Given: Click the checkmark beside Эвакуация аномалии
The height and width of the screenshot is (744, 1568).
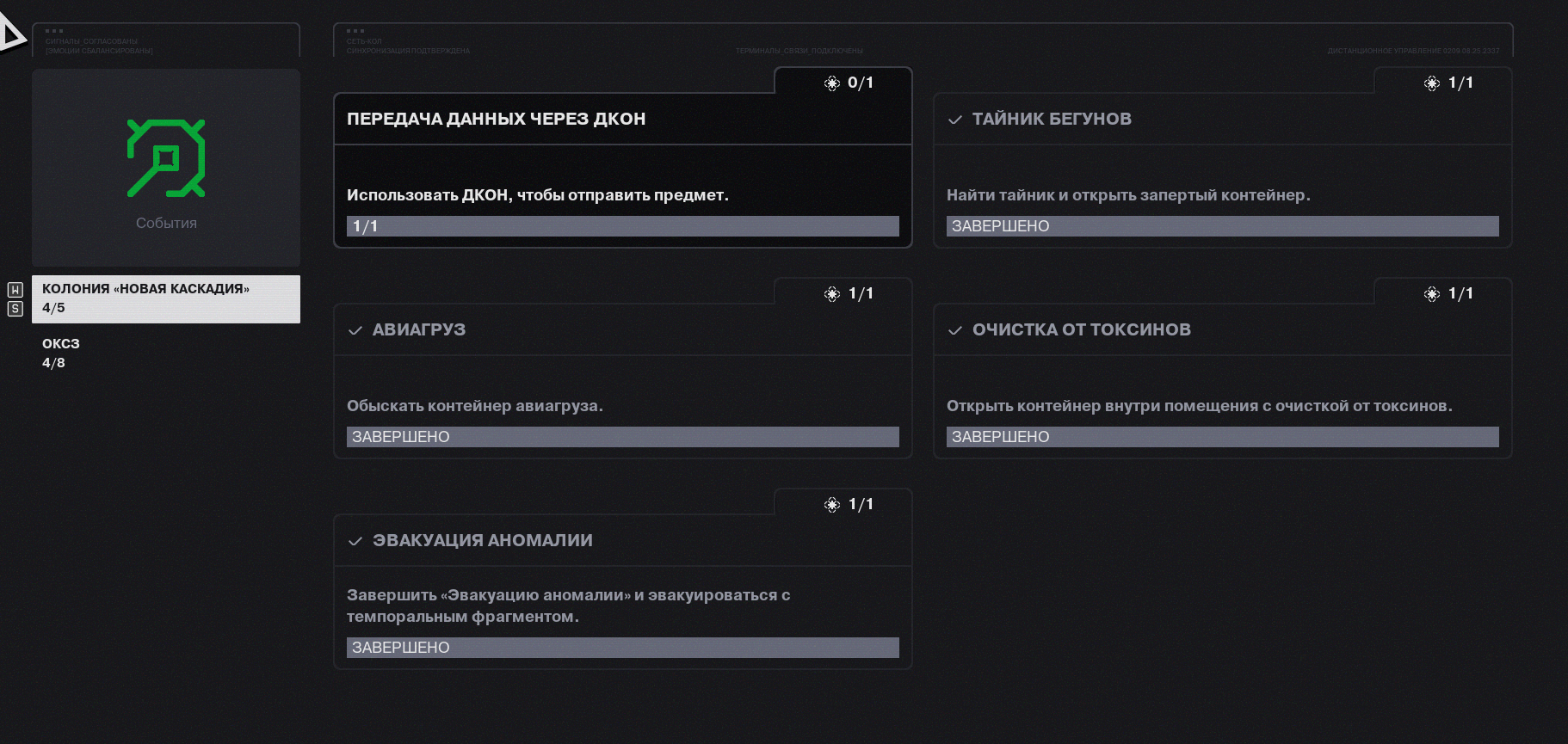Looking at the screenshot, I should click(x=355, y=541).
